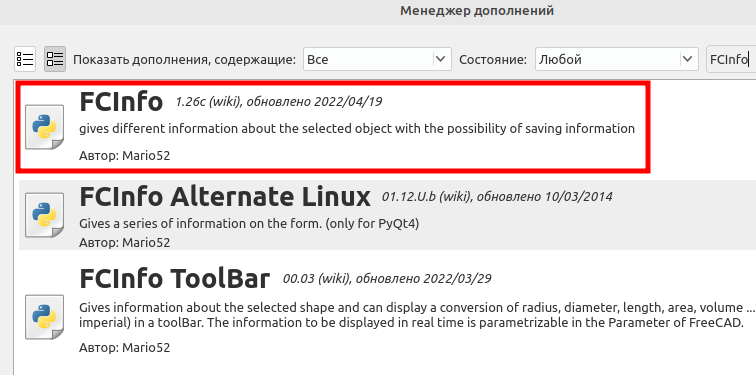Click version text '00.03 (wiki)'

[x=316, y=279]
